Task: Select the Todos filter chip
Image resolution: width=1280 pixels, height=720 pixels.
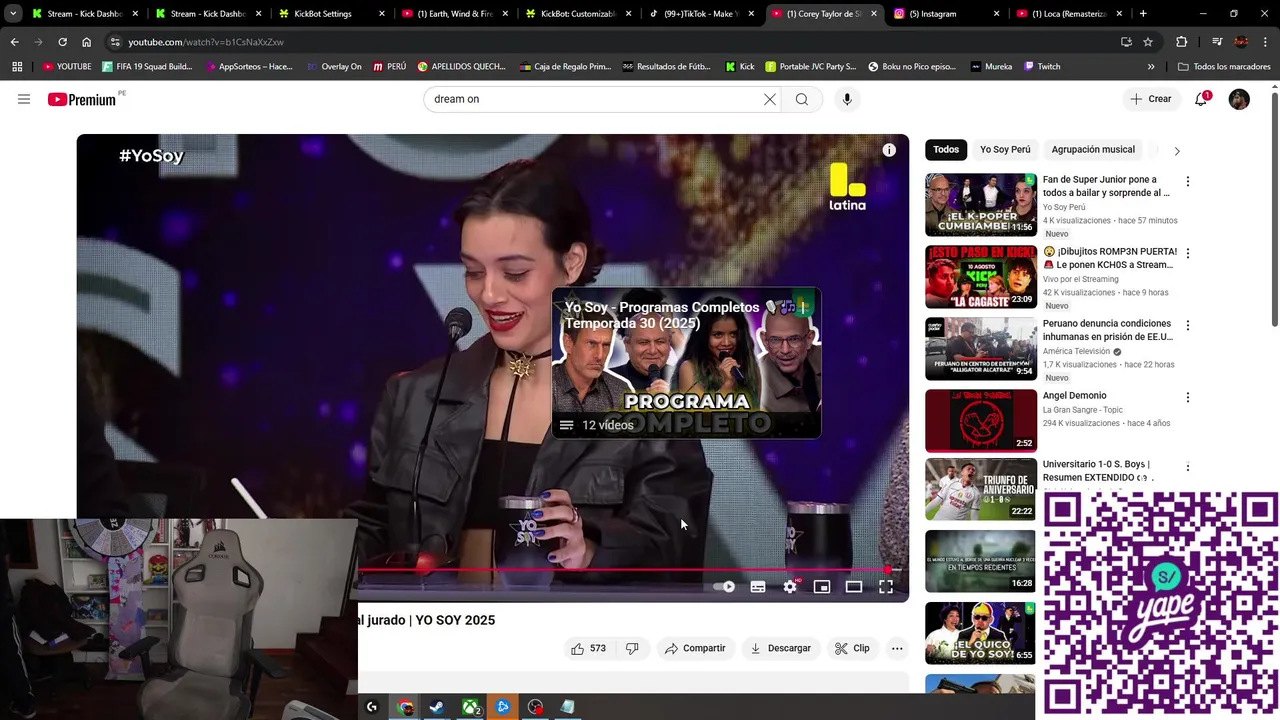Action: click(946, 150)
